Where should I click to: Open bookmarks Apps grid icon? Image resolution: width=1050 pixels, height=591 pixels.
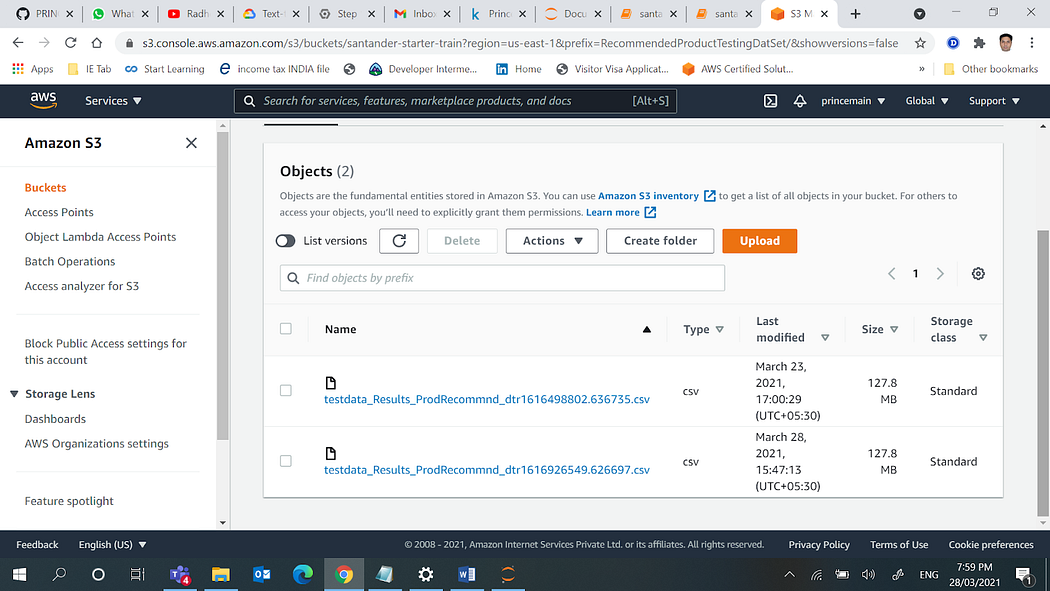click(18, 69)
